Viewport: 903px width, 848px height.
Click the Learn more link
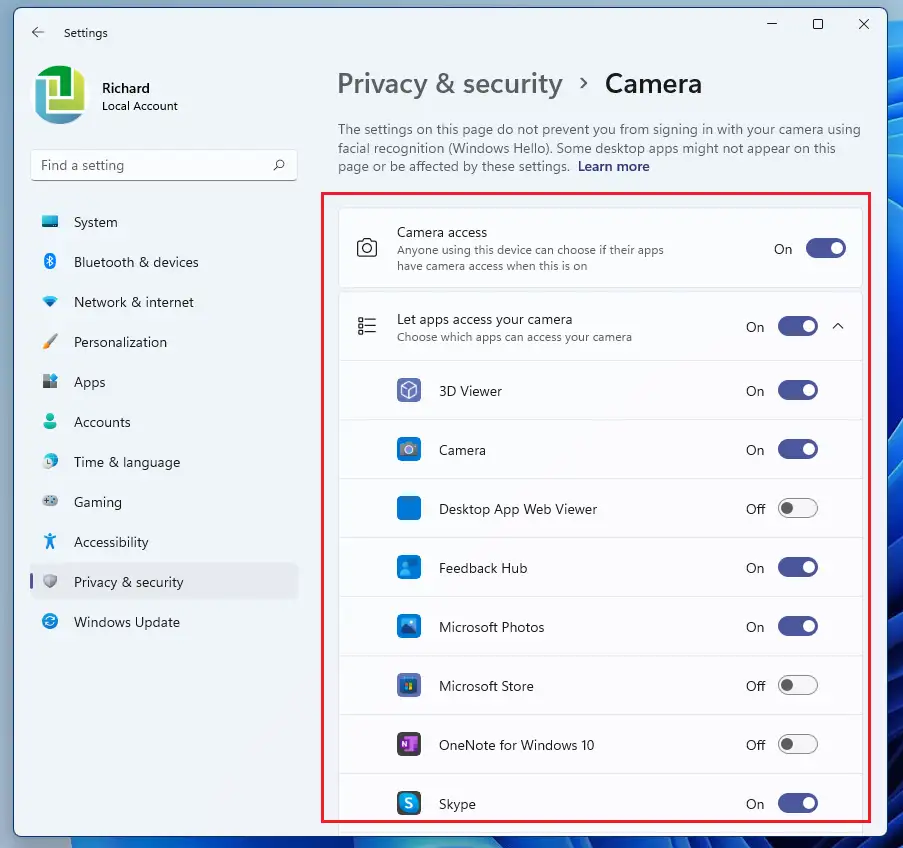pyautogui.click(x=613, y=166)
